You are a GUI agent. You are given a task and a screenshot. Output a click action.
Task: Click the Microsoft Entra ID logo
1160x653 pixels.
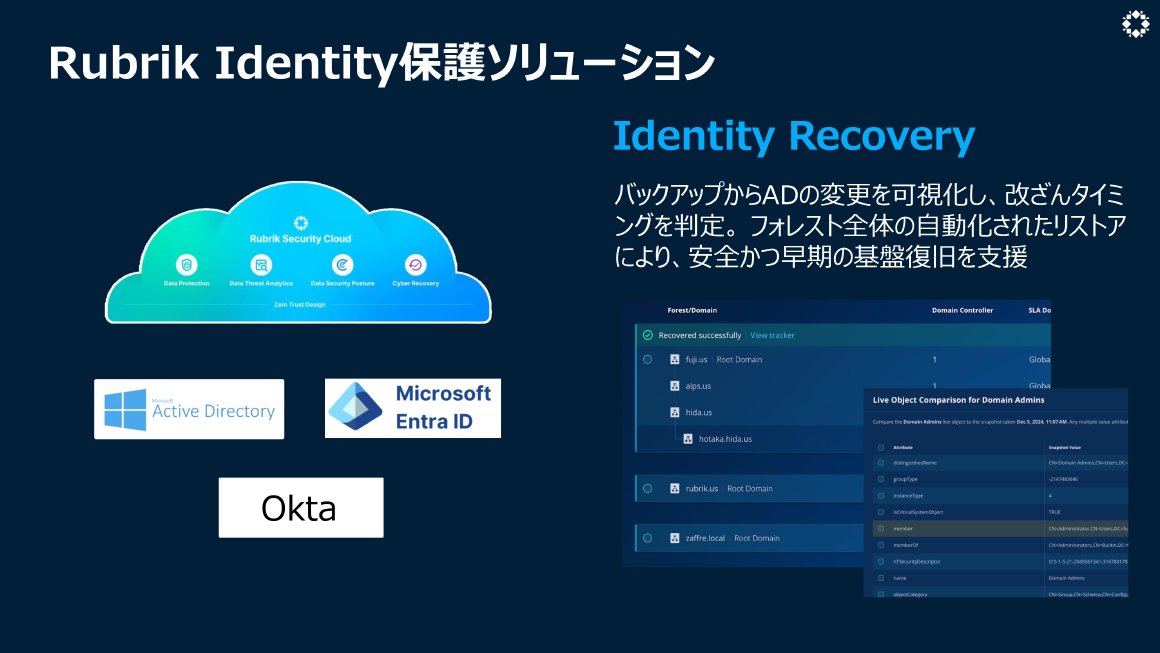pos(412,407)
